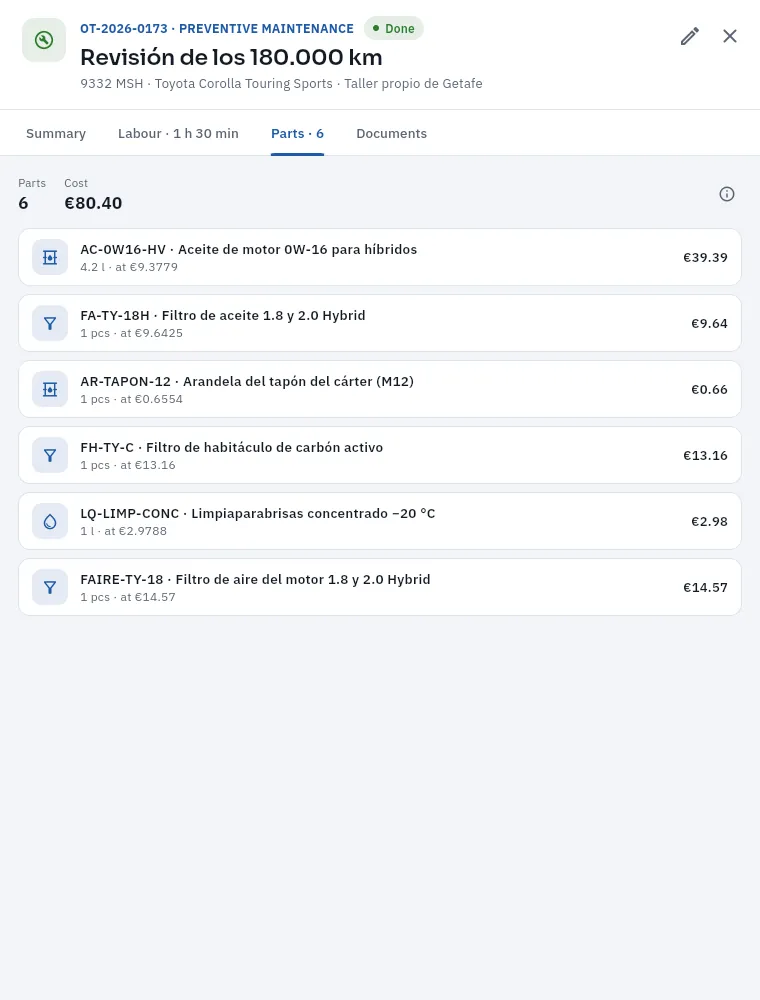
Task: Click the 1 pcs at €9.6425 detail
Action: click(131, 333)
